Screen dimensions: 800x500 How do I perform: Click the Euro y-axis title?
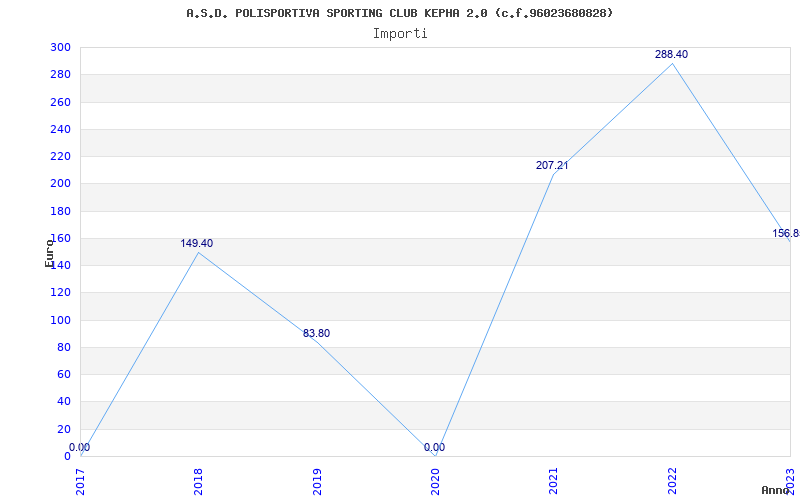[49, 253]
